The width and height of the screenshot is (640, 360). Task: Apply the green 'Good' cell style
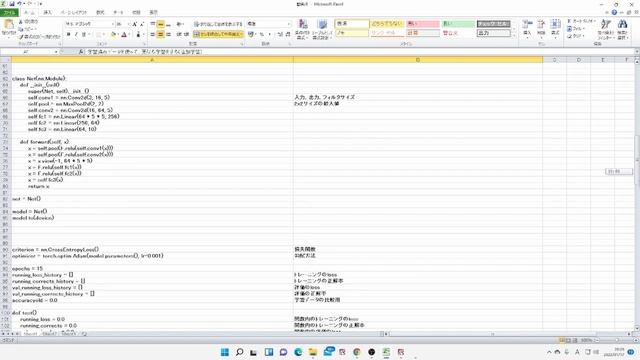pyautogui.click(x=458, y=24)
